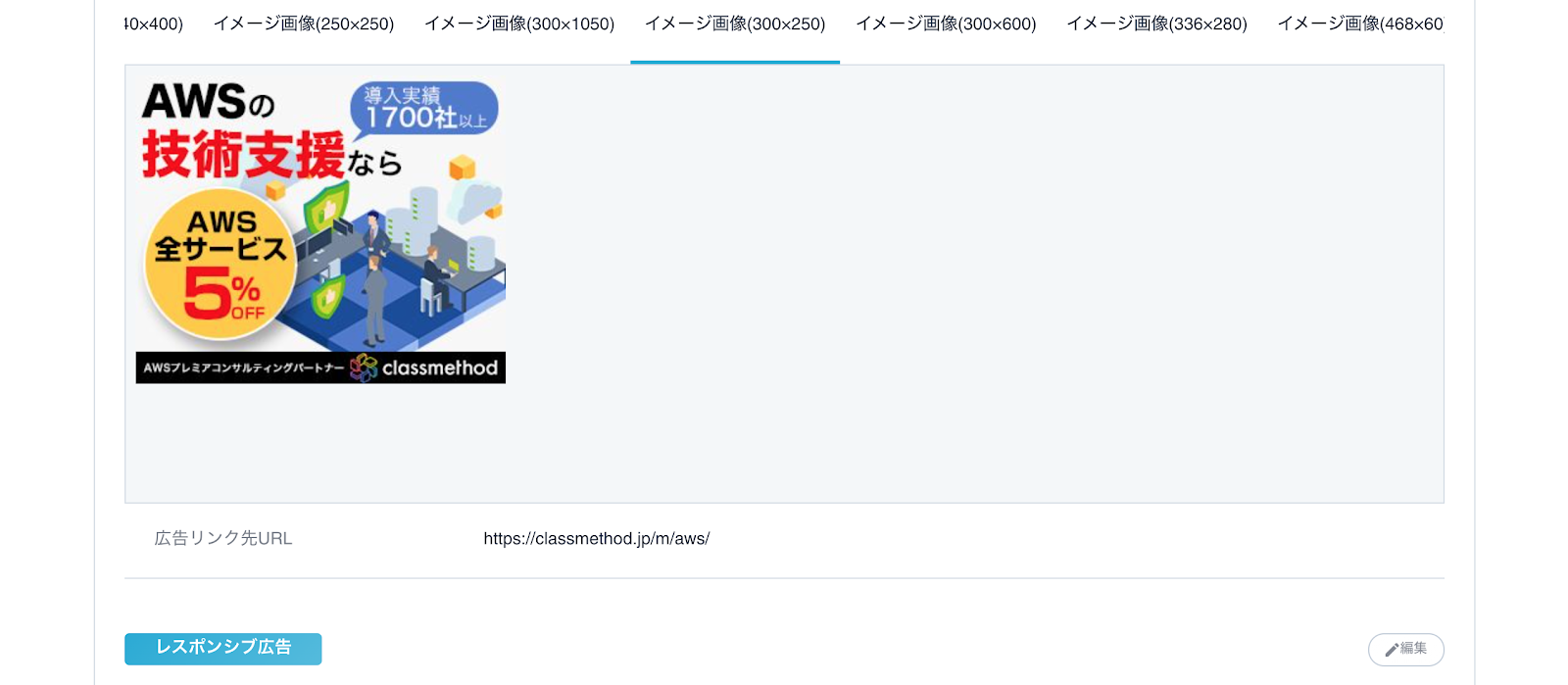Click the pencil icon in the 編集 button

point(1391,650)
